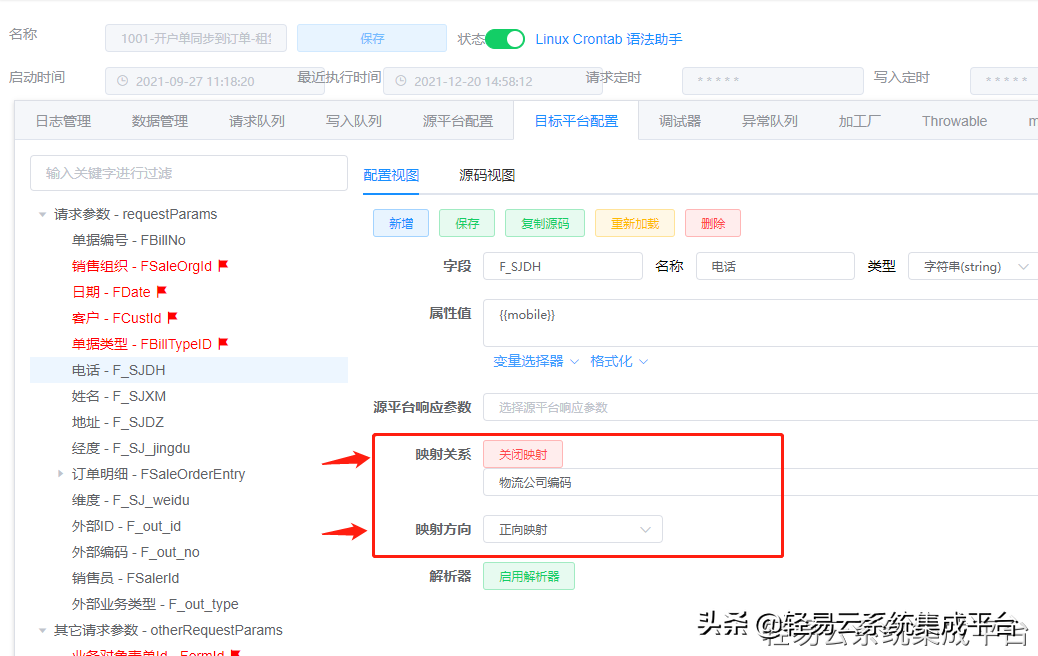The width and height of the screenshot is (1038, 656).
Task: Click the 删除 button
Action: [x=712, y=223]
